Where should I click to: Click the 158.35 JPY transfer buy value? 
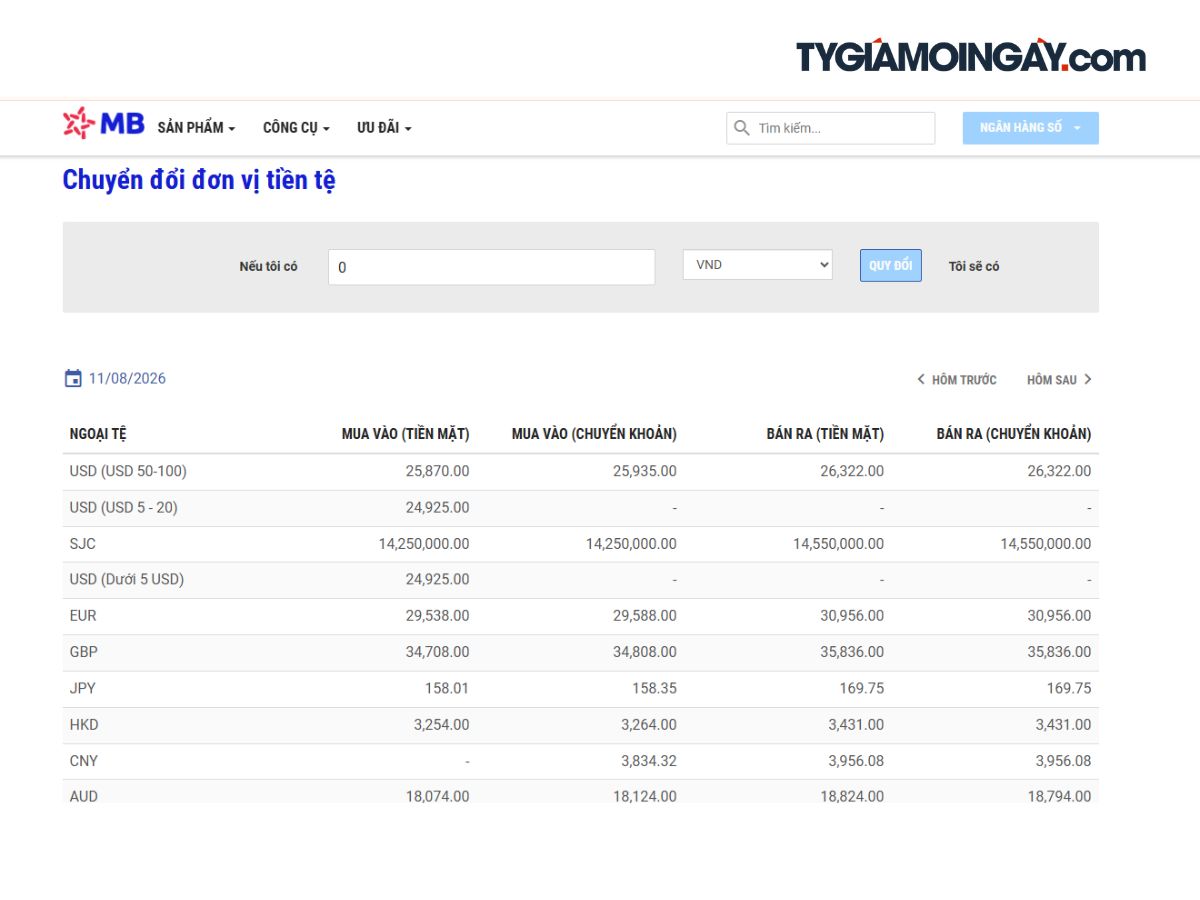(655, 688)
